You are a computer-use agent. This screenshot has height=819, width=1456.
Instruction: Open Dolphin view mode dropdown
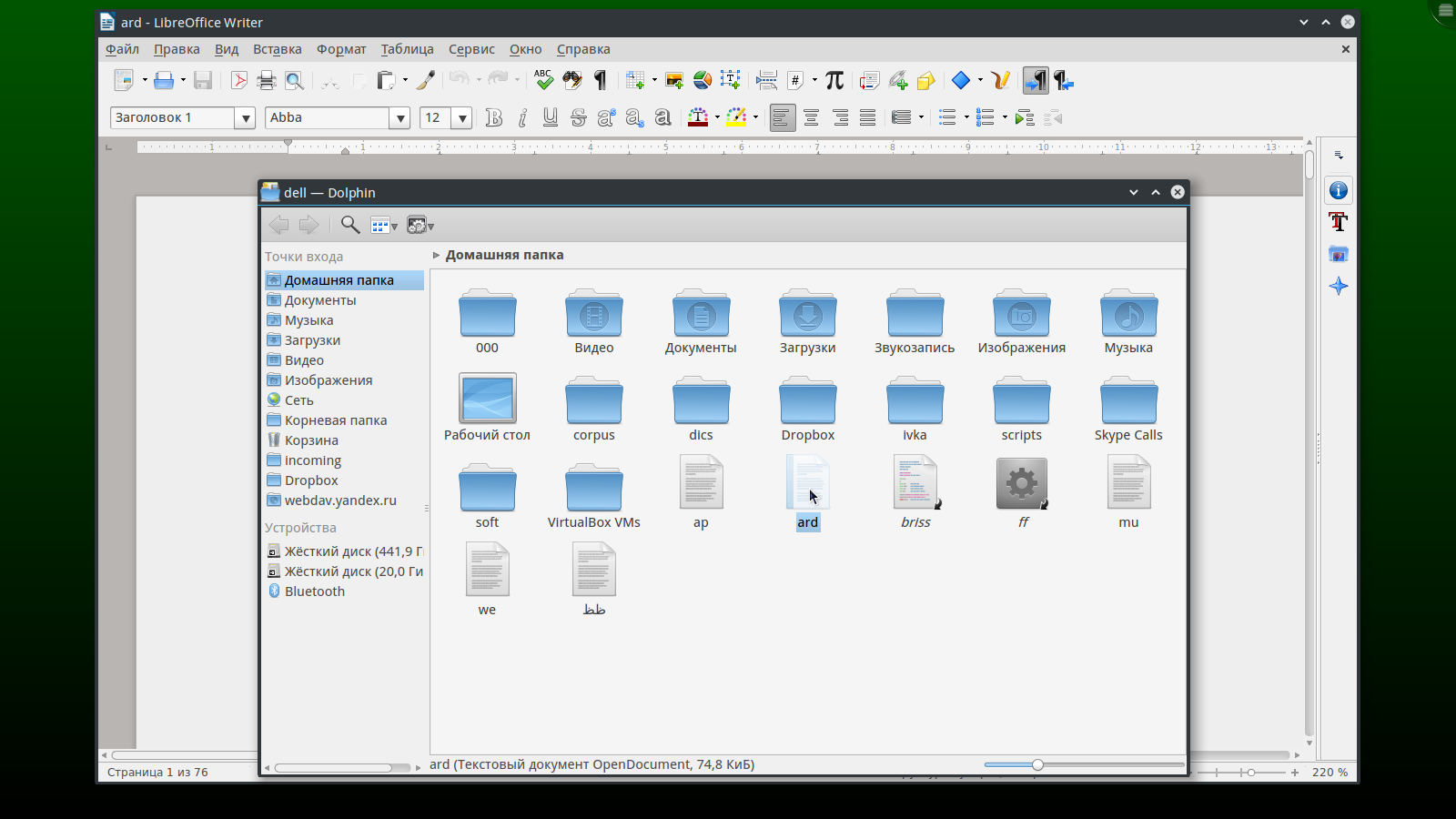(x=384, y=226)
